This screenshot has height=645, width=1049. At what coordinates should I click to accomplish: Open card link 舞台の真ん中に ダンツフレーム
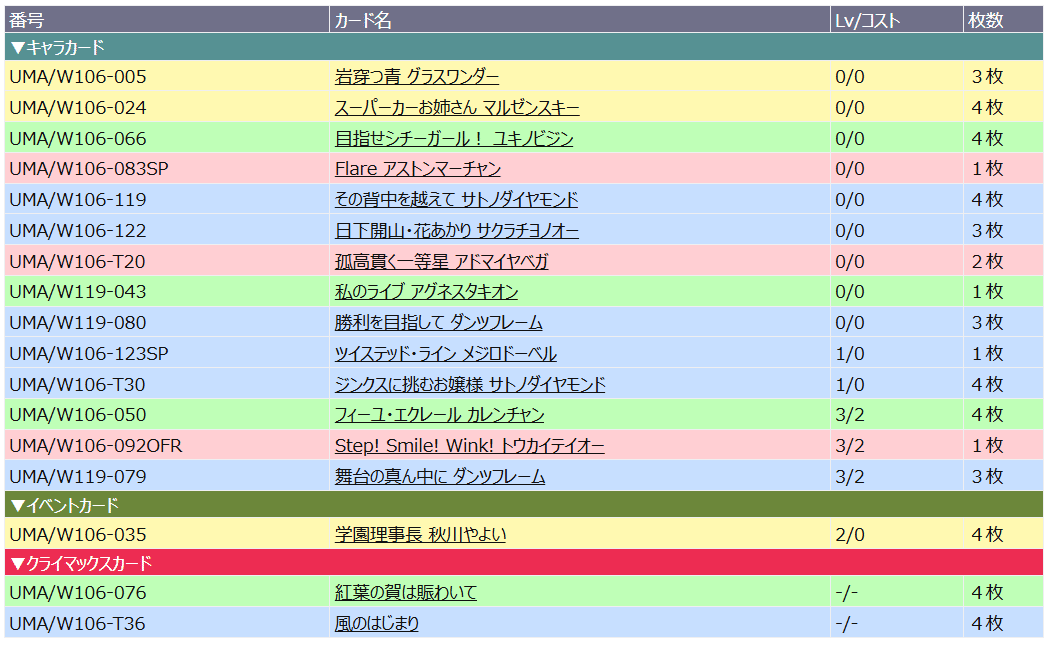(x=440, y=476)
